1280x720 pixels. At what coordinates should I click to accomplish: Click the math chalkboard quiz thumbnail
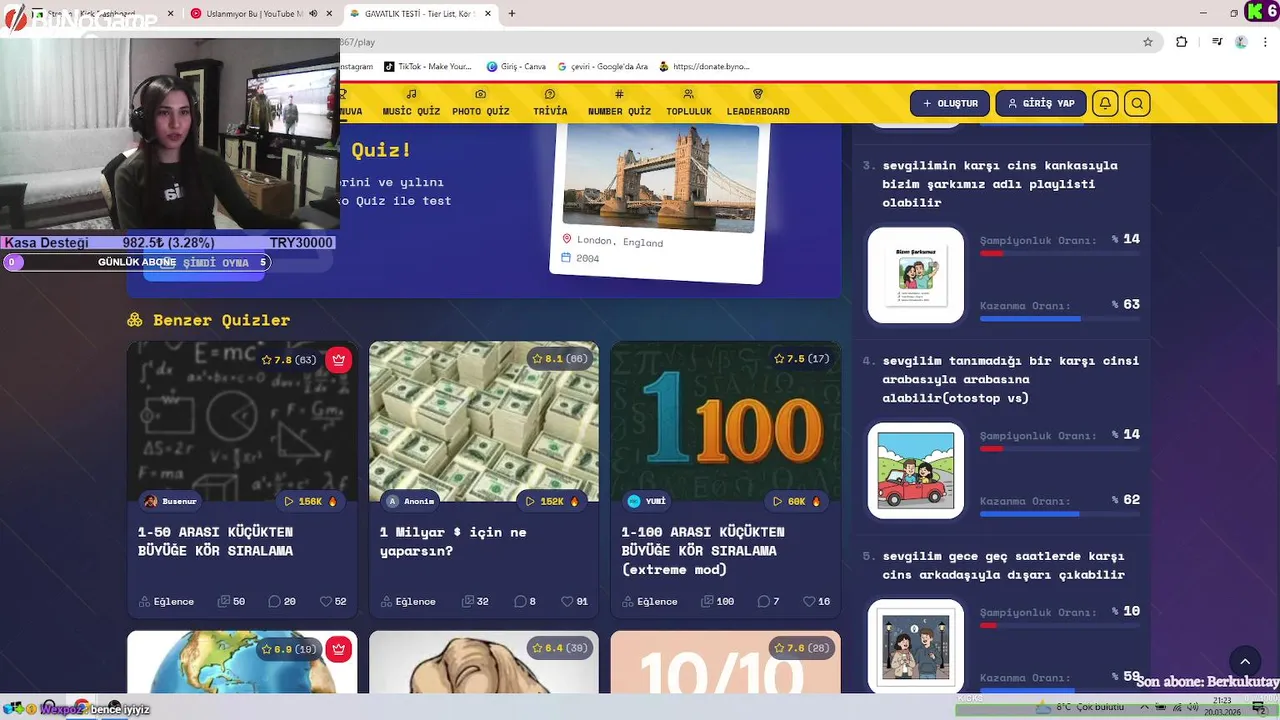tap(242, 422)
